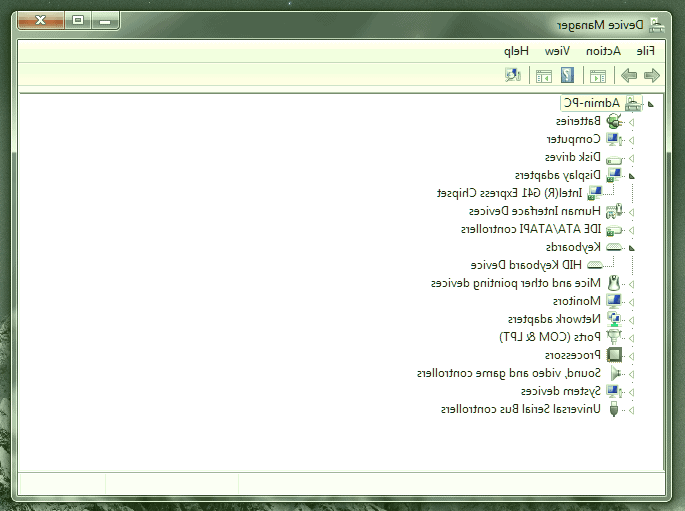The image size is (685, 511).
Task: Click the mouse icon for pointing devices
Action: point(614,283)
